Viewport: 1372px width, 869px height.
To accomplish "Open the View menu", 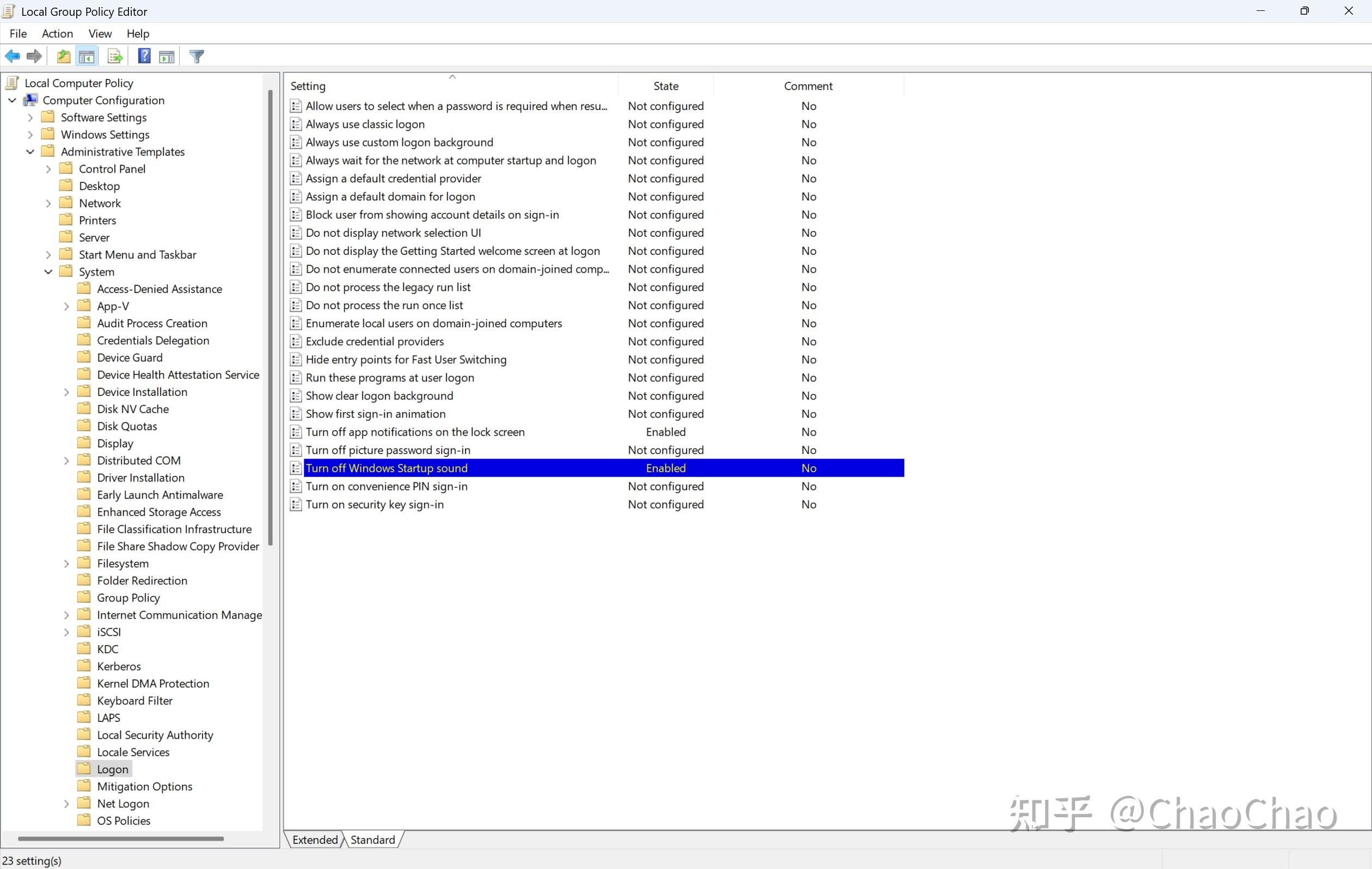I will coord(100,34).
